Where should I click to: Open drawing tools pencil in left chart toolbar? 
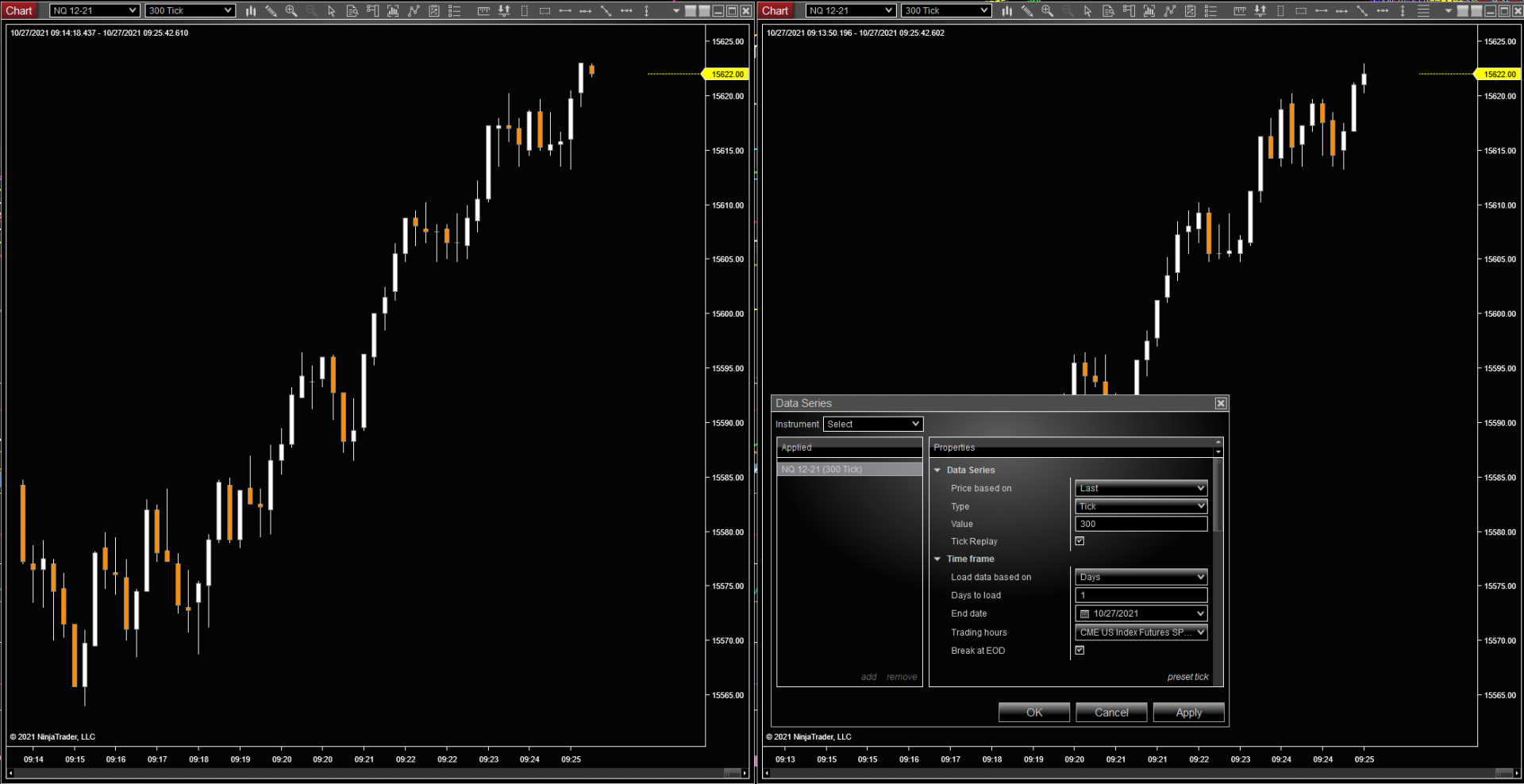tap(271, 11)
